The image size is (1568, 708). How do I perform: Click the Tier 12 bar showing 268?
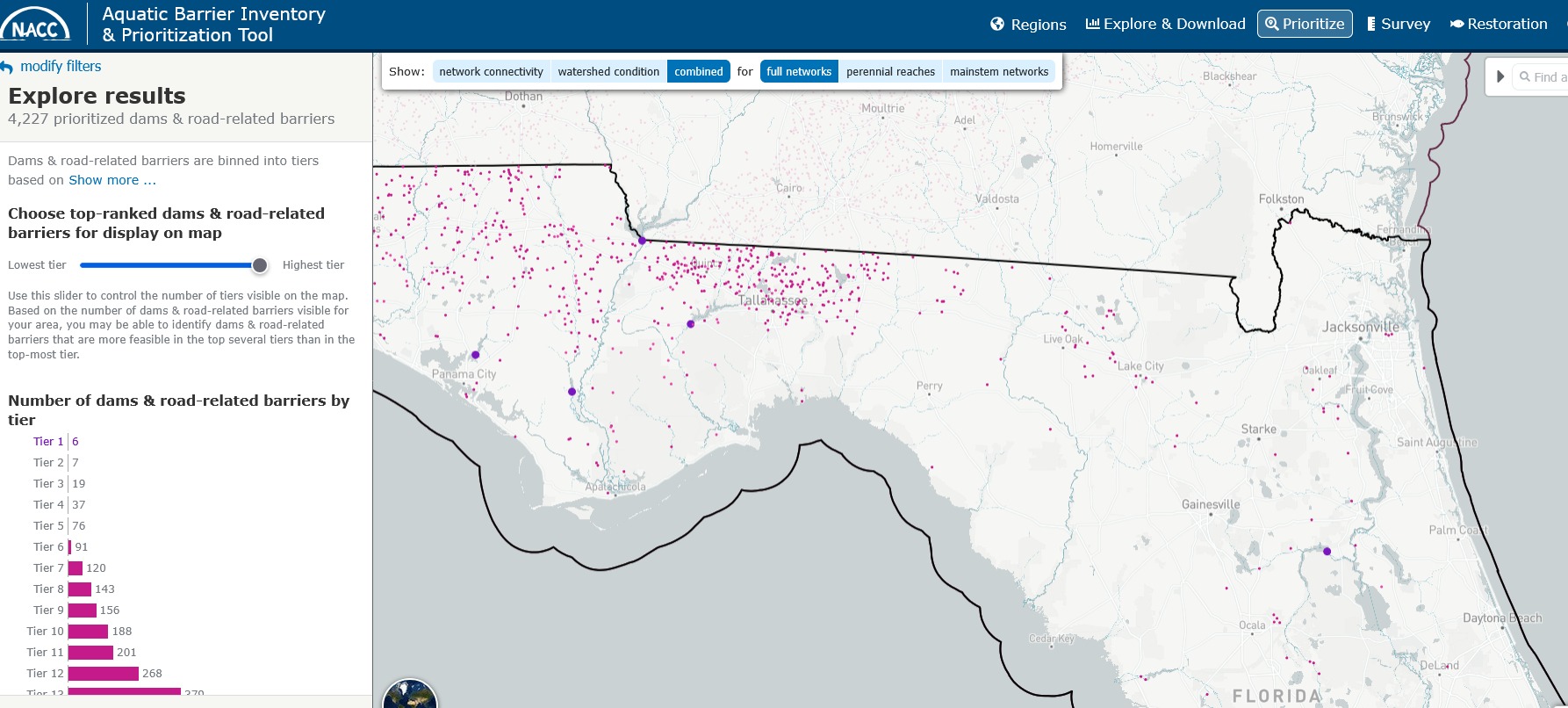tap(104, 674)
